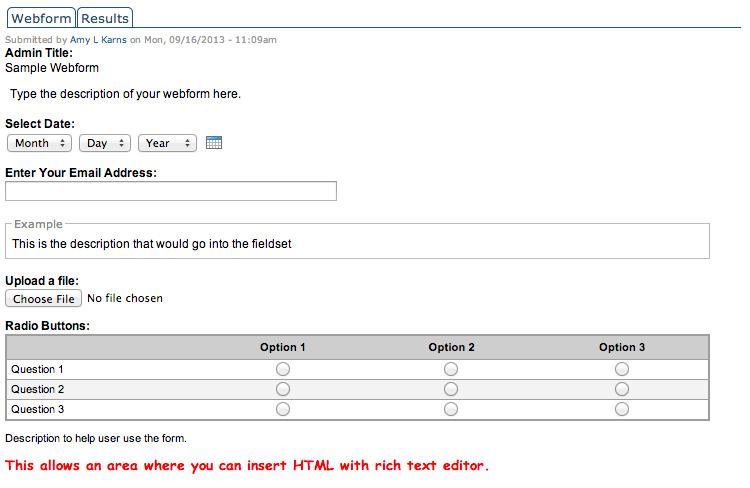Click the red HTML rich text message
The width and height of the screenshot is (750, 488).
point(247,466)
